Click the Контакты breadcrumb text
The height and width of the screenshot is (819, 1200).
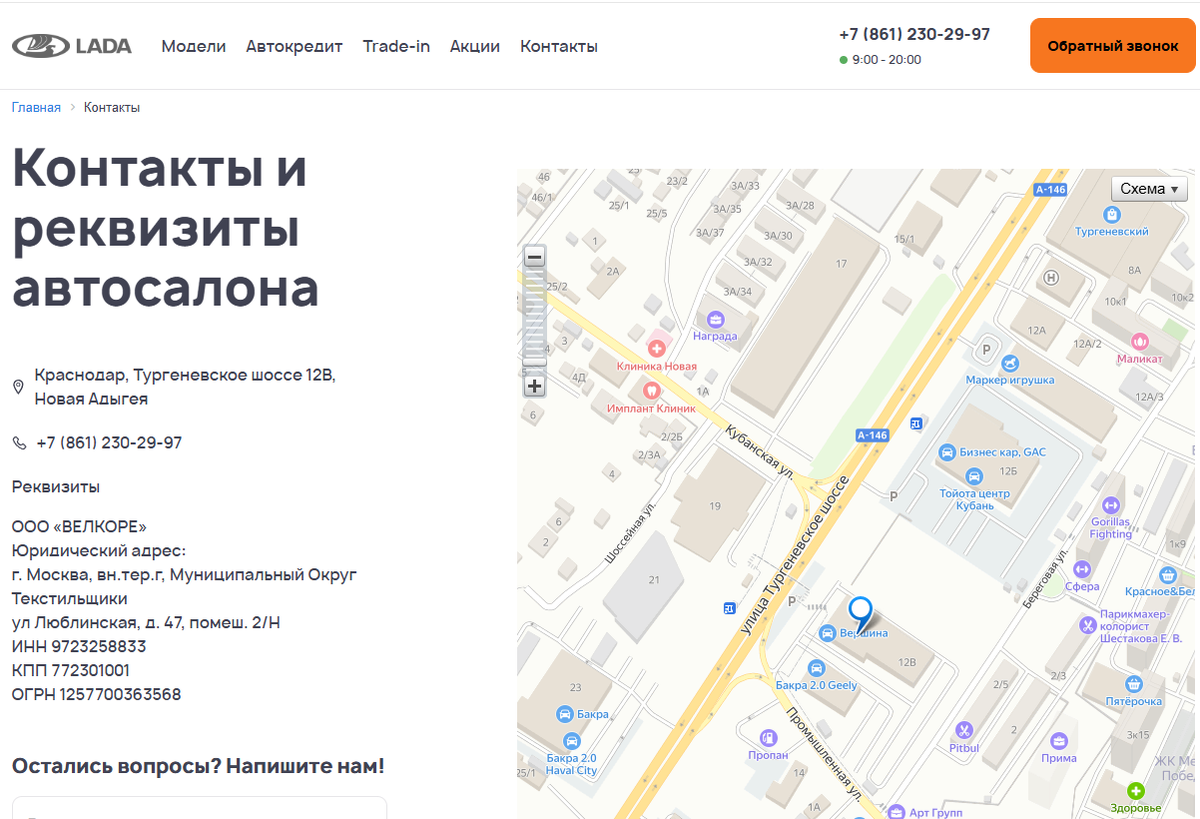coord(112,107)
